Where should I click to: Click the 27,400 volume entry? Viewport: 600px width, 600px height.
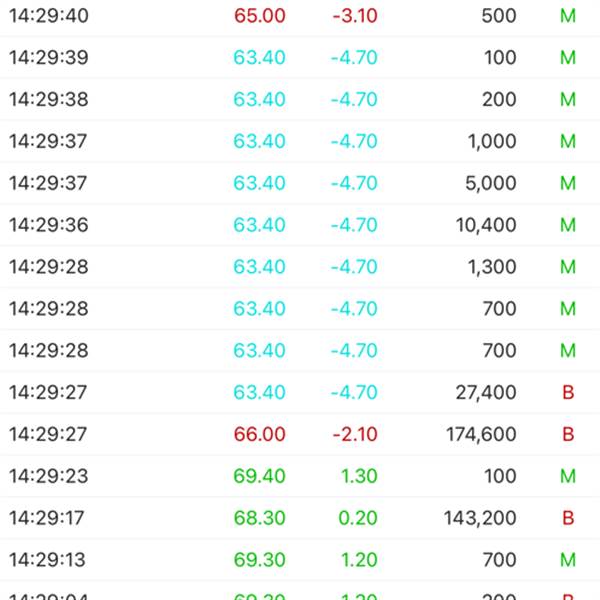486,393
